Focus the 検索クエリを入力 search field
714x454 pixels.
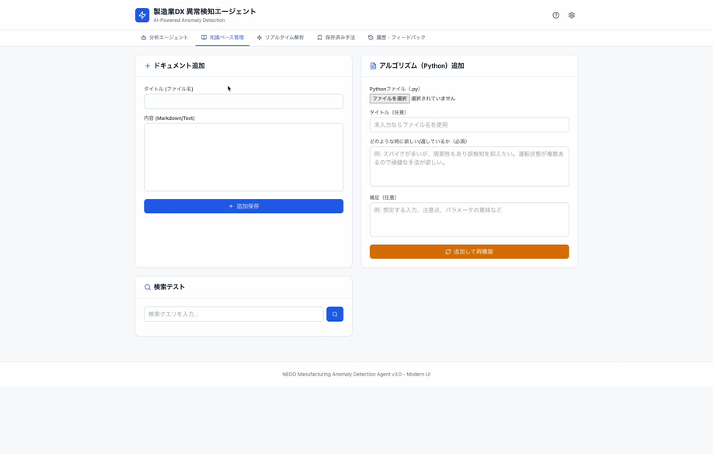click(x=234, y=314)
